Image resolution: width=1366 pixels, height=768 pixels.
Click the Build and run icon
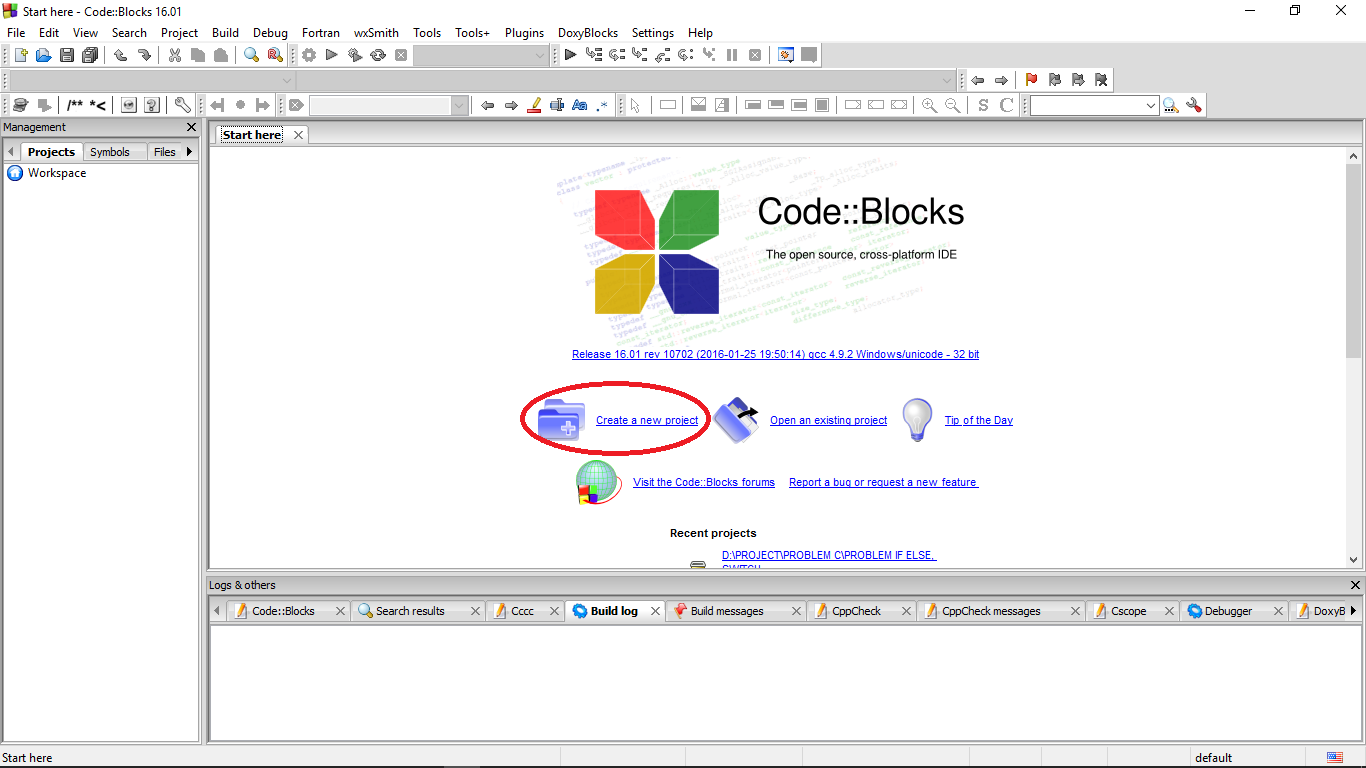pyautogui.click(x=354, y=55)
